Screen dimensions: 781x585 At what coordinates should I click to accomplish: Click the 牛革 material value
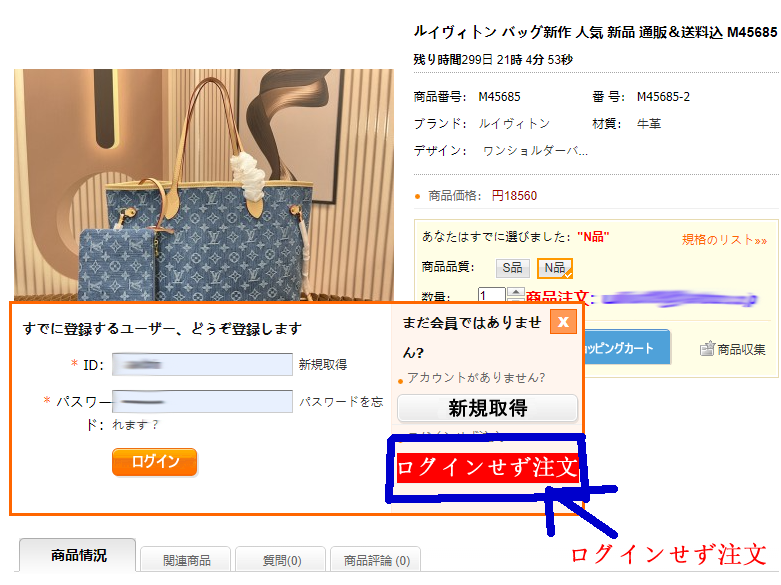coord(649,124)
